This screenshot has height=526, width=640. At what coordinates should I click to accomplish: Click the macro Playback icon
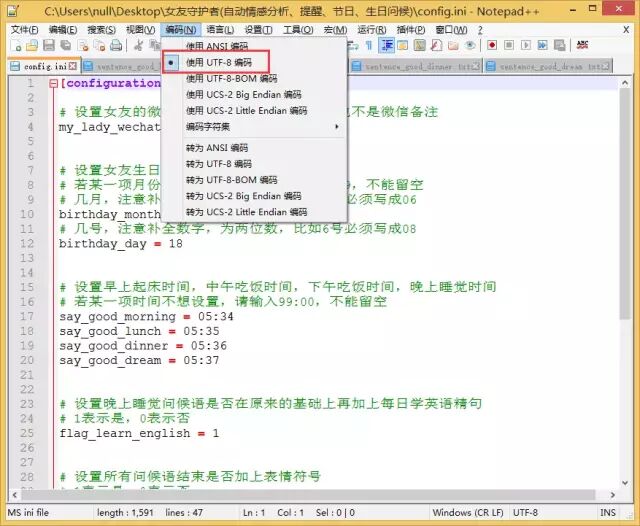click(526, 45)
